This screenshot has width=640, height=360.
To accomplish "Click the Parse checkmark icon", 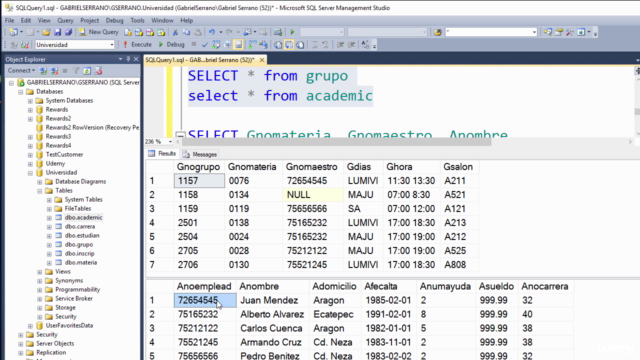I will point(204,44).
